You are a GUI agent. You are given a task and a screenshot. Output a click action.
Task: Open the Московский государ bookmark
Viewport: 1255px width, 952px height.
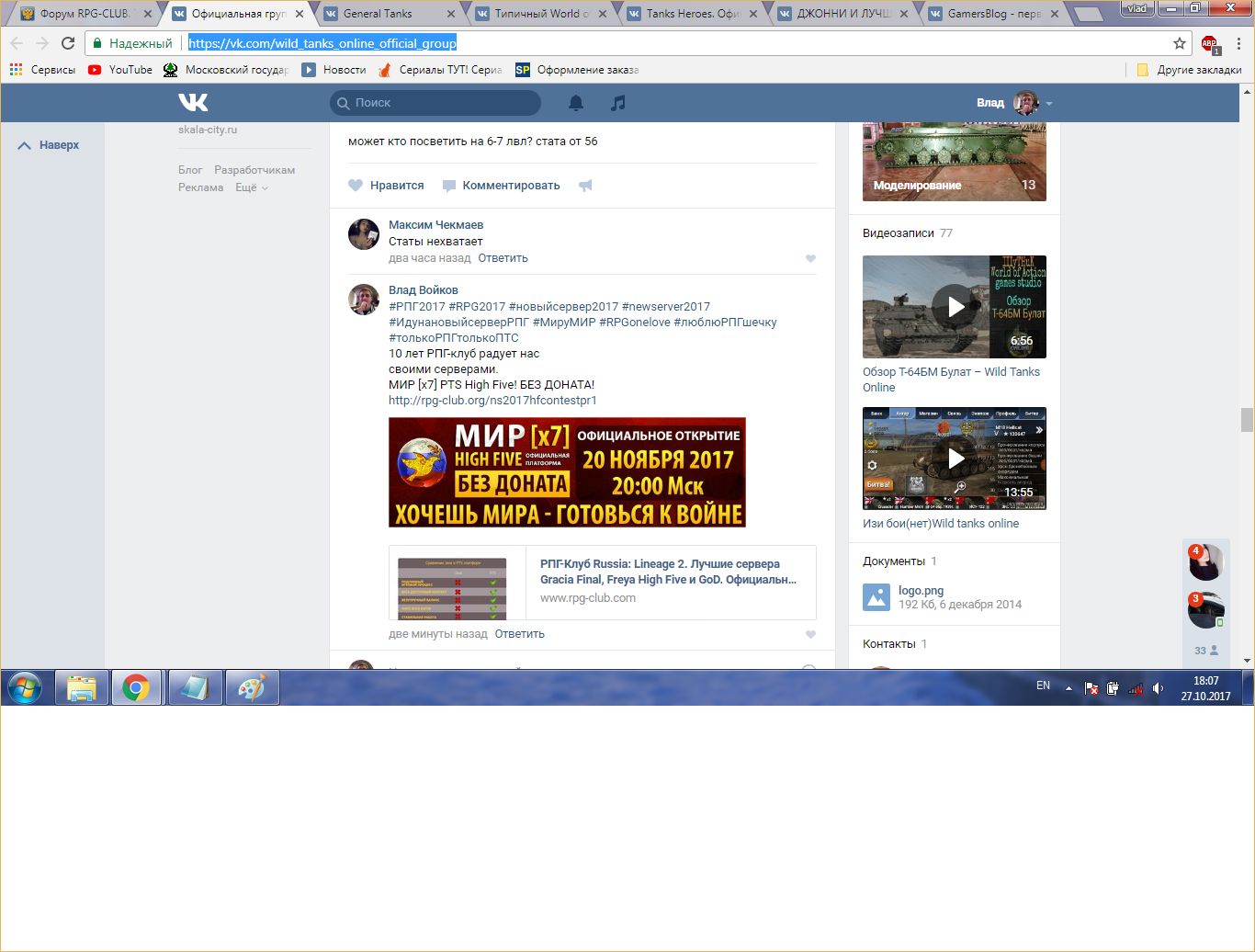tap(226, 70)
